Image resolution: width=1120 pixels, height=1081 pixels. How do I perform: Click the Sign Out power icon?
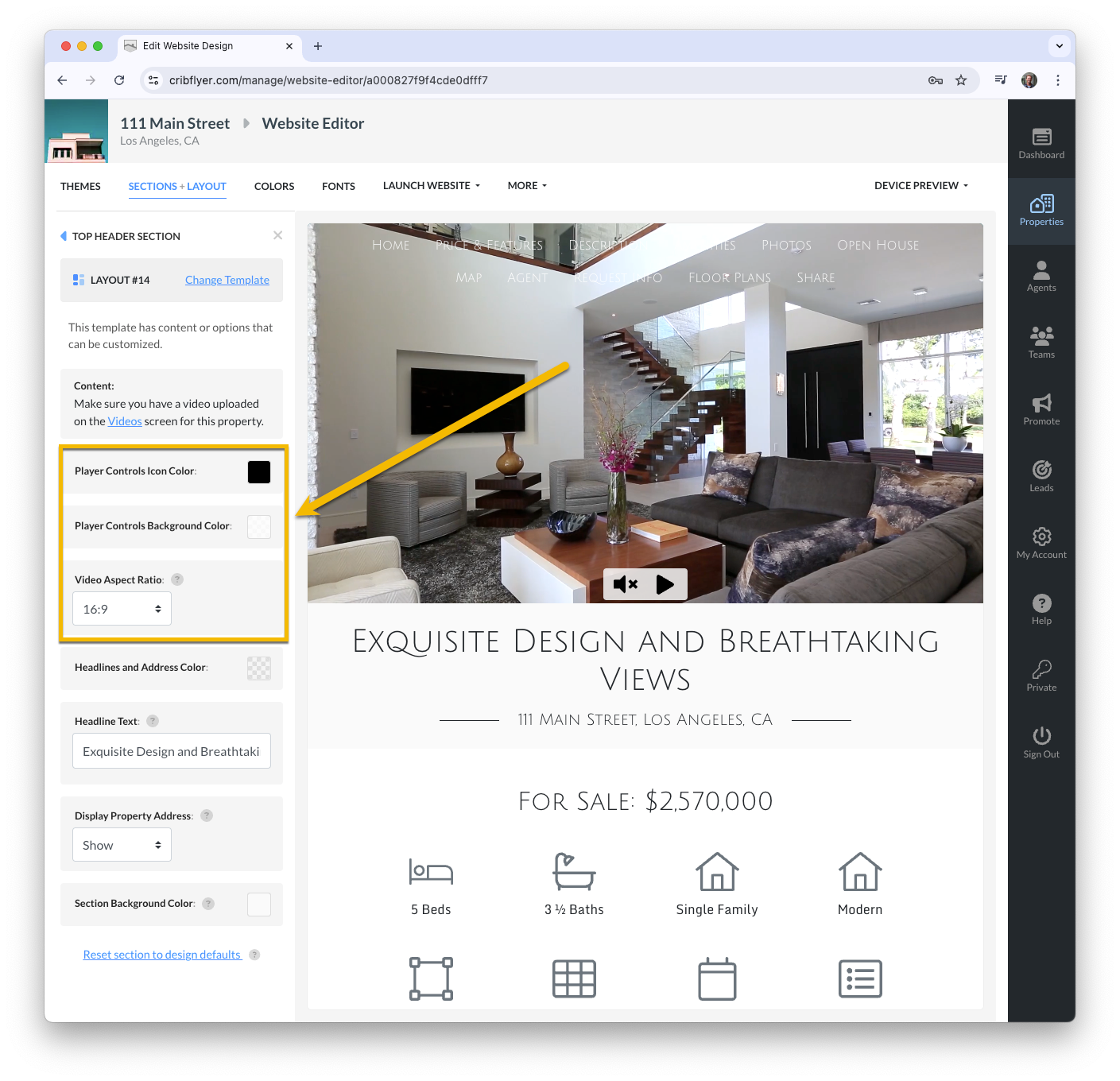(1041, 735)
